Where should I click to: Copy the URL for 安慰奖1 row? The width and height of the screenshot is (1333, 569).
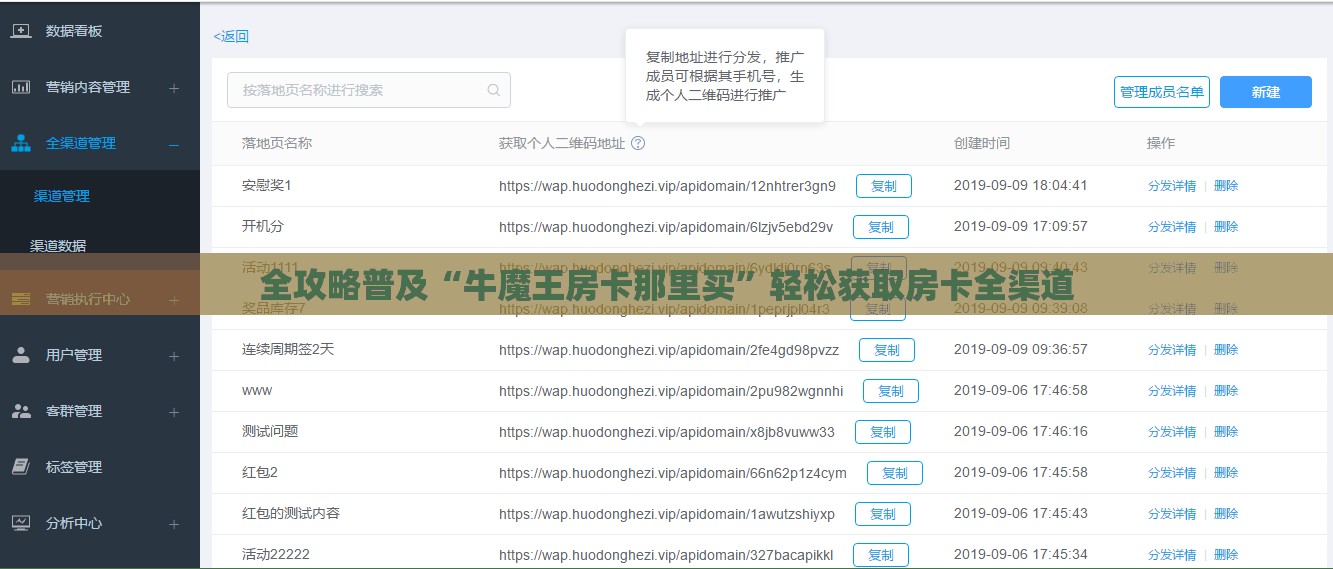point(883,186)
